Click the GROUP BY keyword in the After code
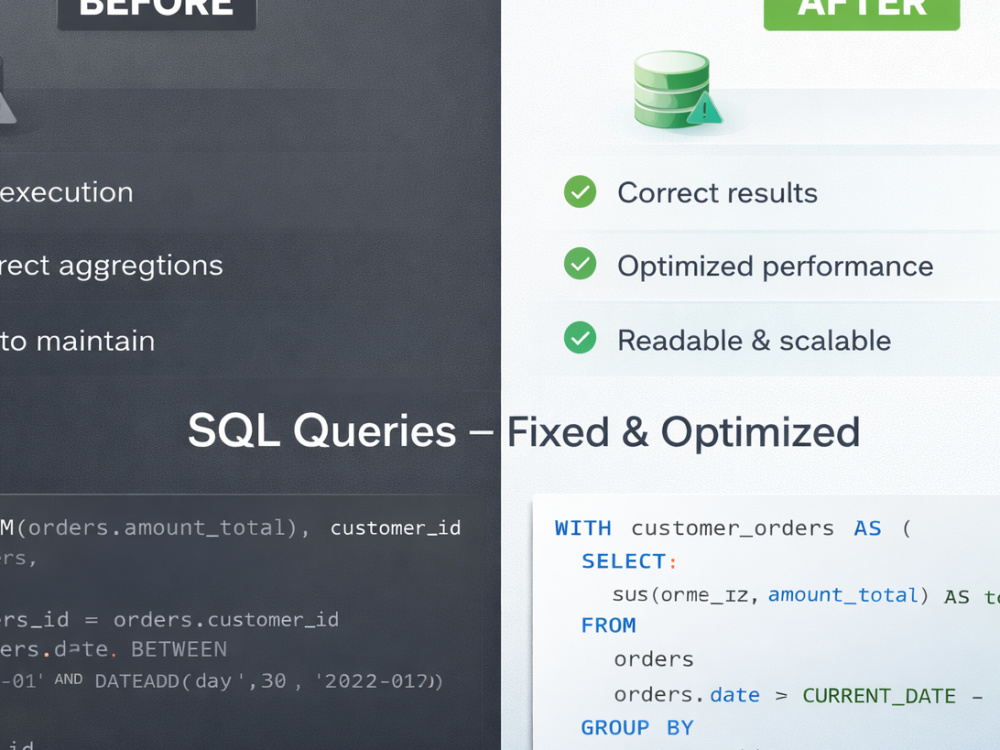 click(x=636, y=728)
